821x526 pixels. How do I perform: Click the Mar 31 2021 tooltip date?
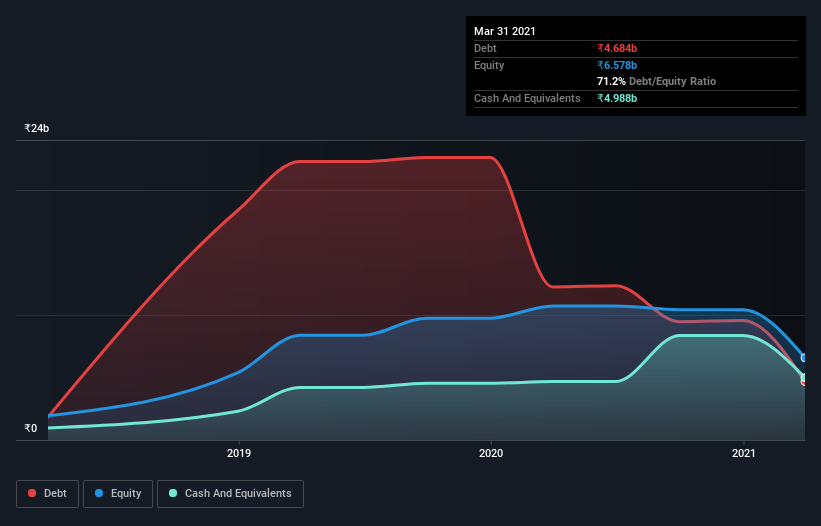pyautogui.click(x=505, y=31)
